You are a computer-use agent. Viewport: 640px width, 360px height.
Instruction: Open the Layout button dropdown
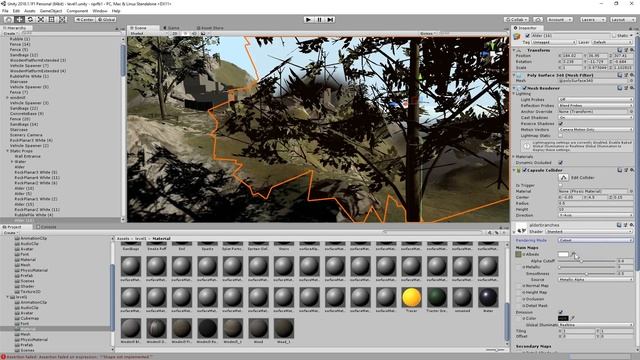622,19
